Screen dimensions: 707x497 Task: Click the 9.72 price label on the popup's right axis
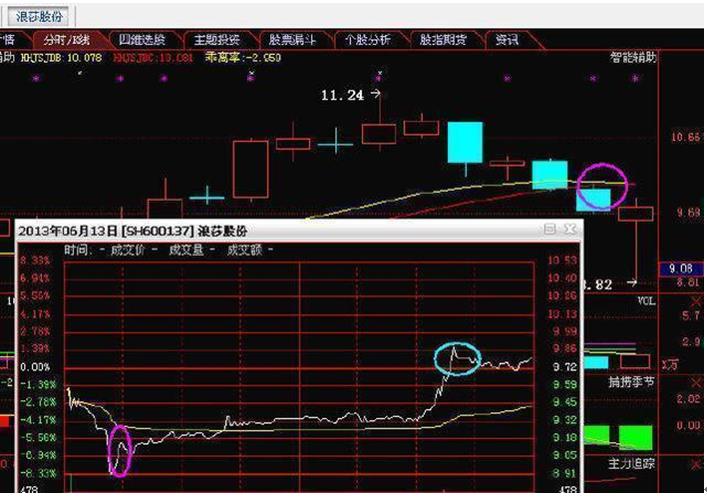click(565, 367)
